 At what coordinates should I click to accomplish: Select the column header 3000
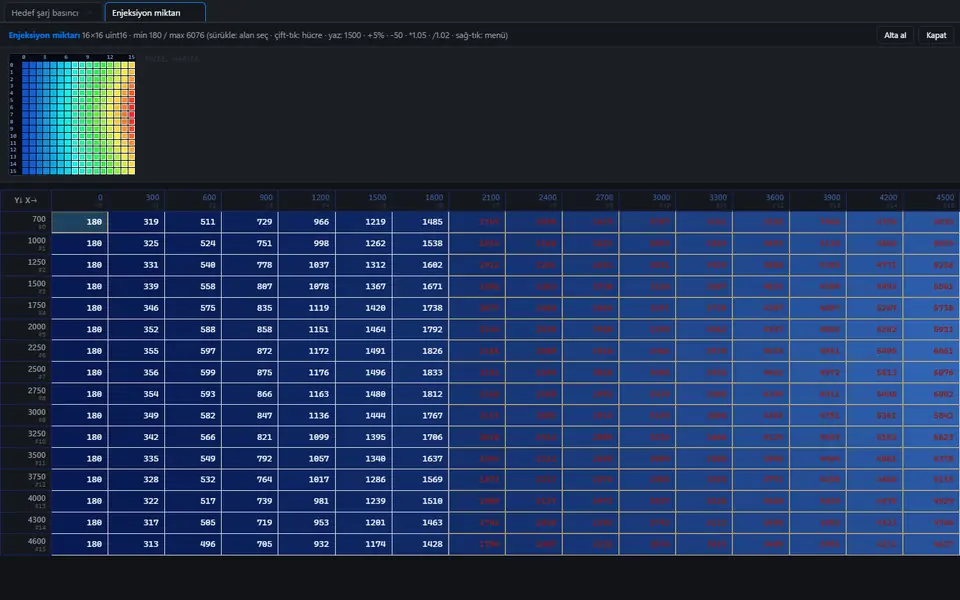coord(647,200)
